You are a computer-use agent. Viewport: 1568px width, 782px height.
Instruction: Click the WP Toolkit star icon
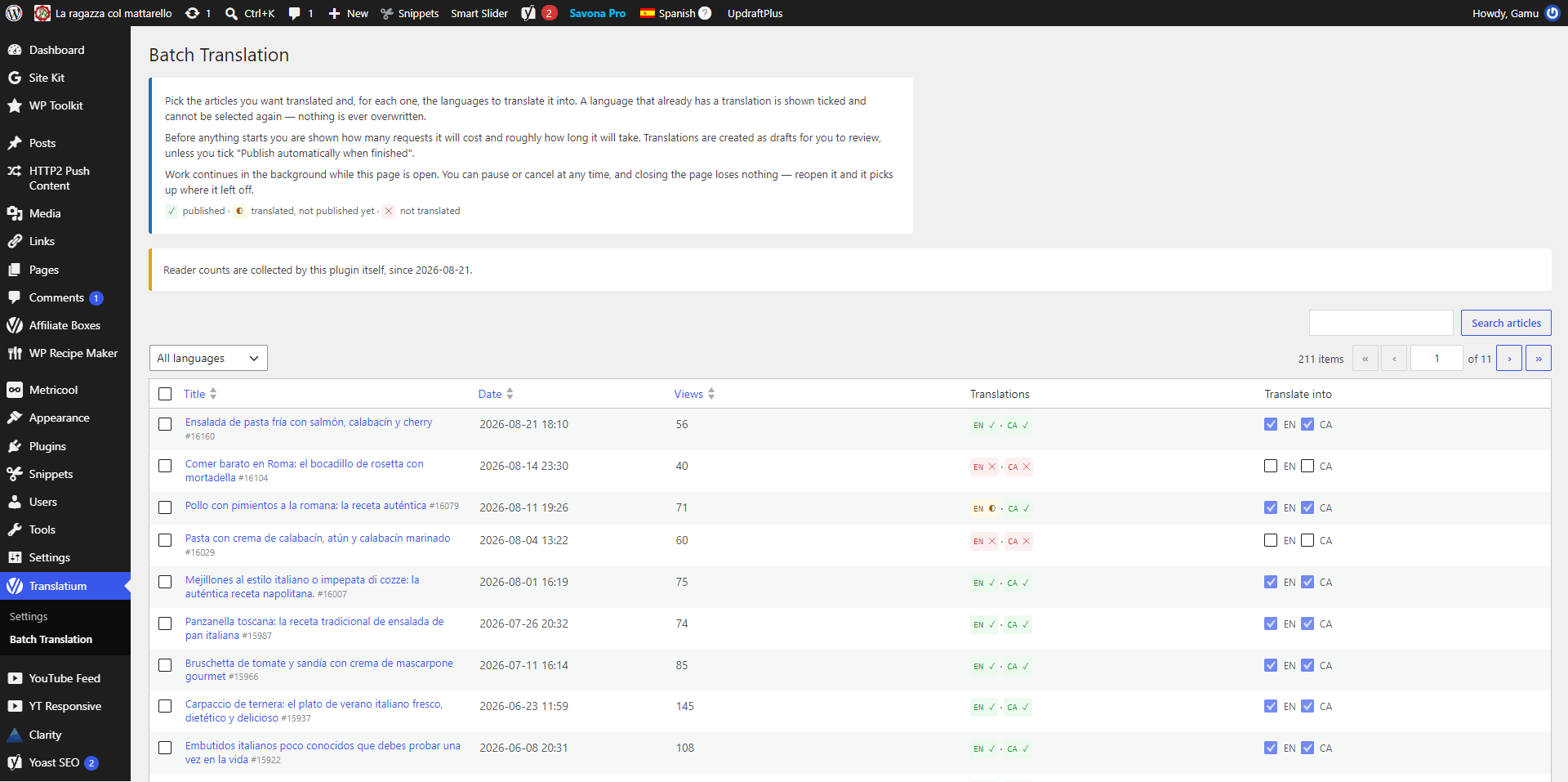pyautogui.click(x=15, y=105)
